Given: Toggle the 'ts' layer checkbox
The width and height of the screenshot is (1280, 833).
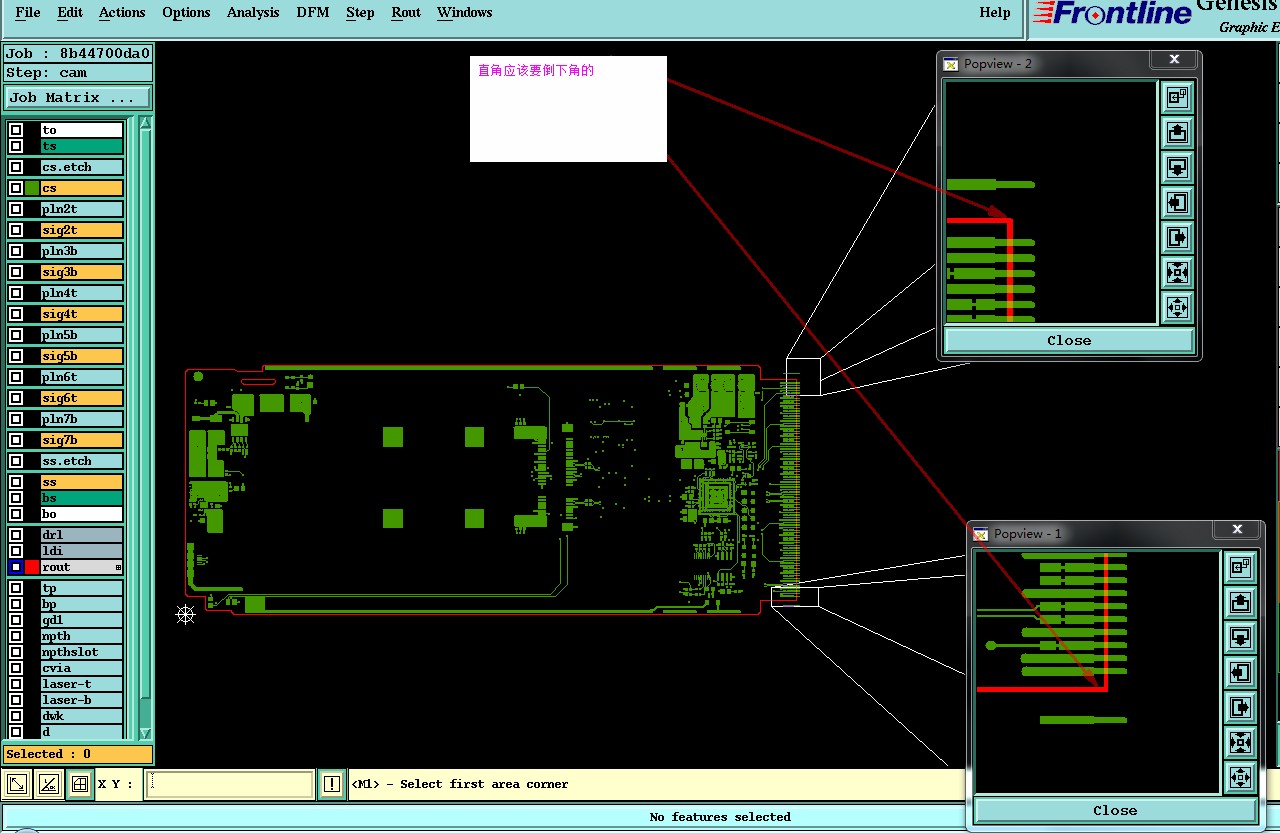Looking at the screenshot, I should pyautogui.click(x=16, y=146).
